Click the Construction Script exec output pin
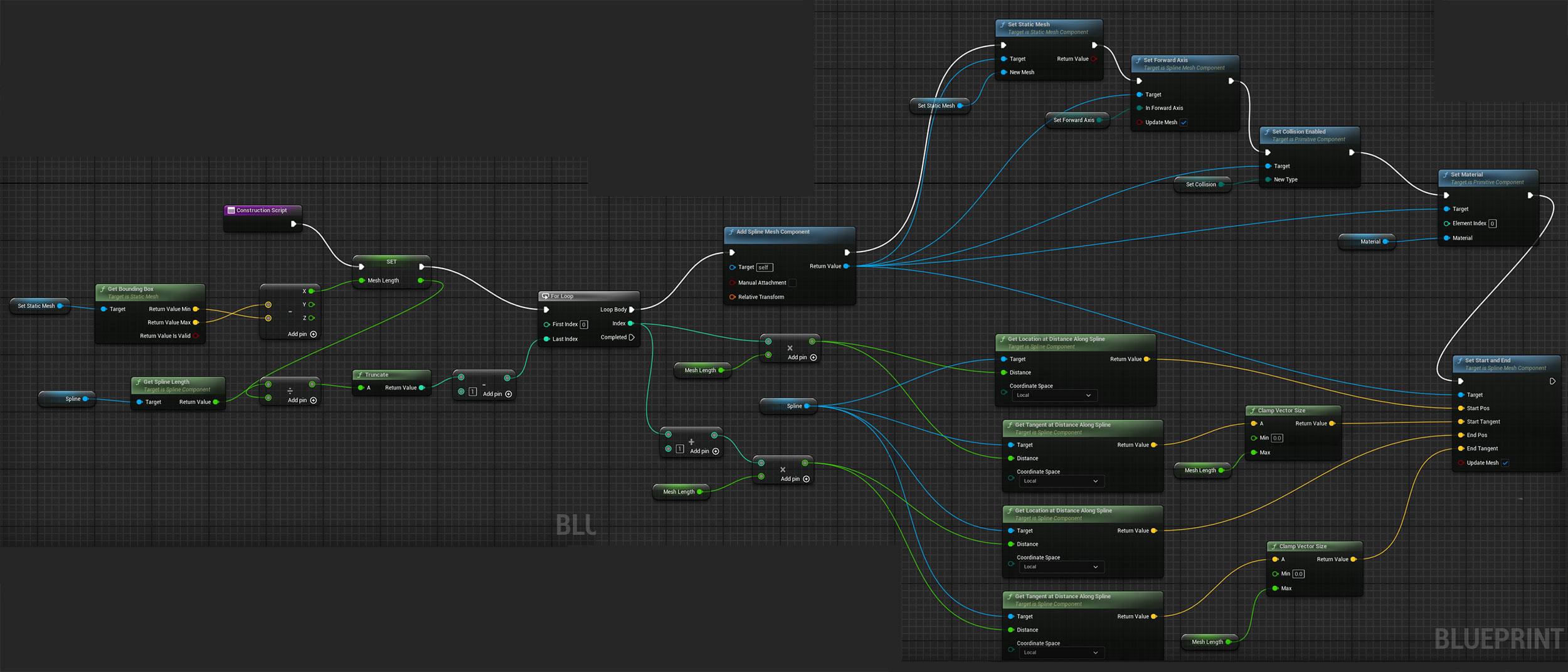This screenshot has height=672, width=1568. click(294, 224)
